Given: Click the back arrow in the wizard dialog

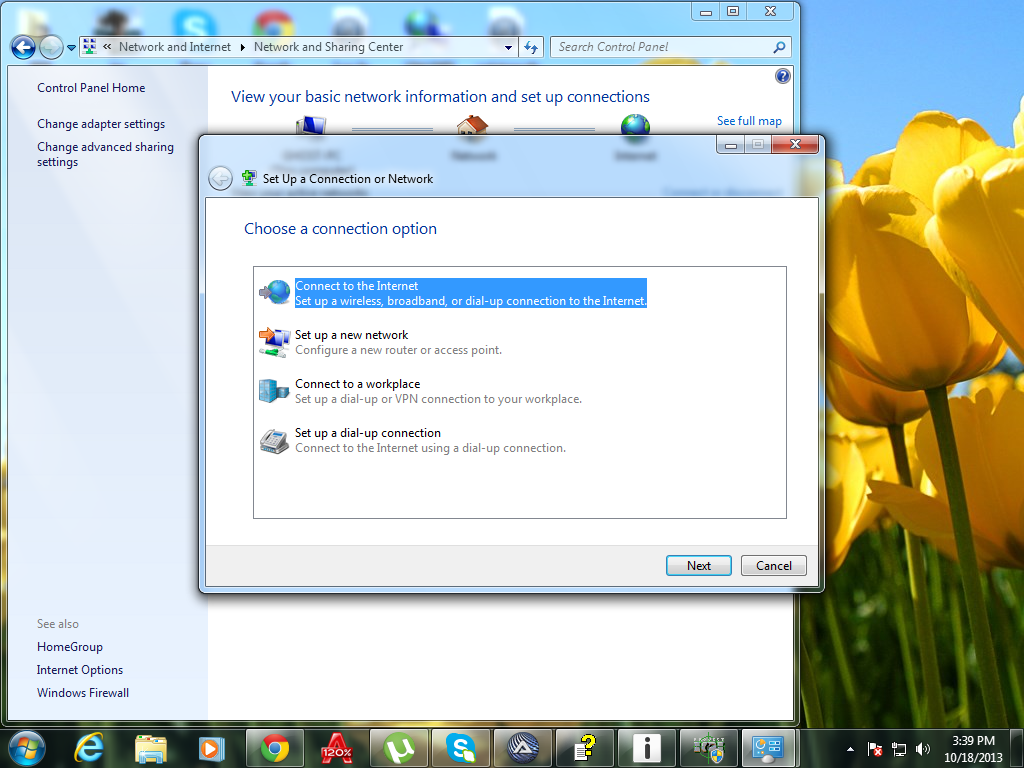Looking at the screenshot, I should pyautogui.click(x=220, y=179).
